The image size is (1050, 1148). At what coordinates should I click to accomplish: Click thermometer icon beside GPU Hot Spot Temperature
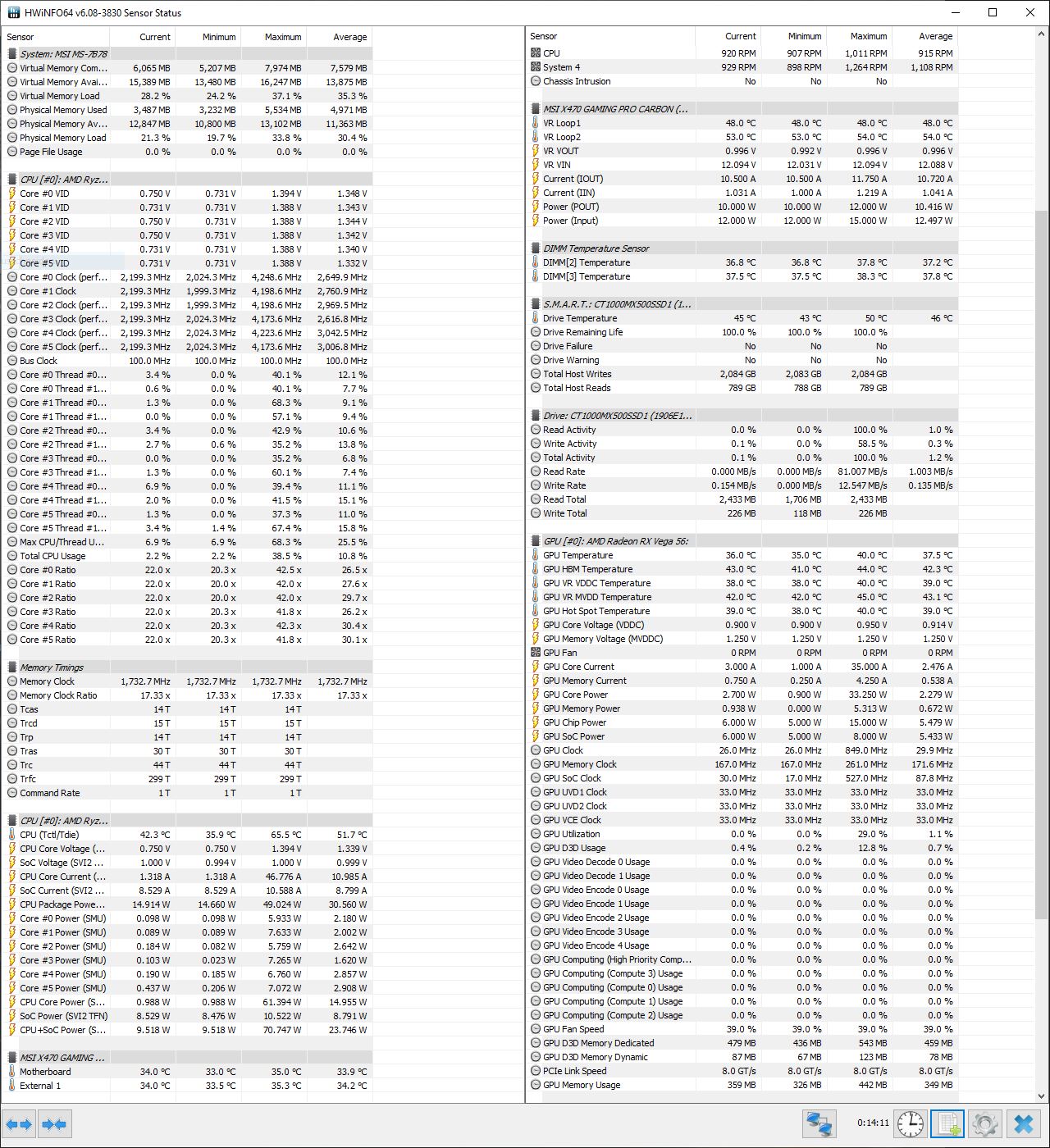coord(536,611)
